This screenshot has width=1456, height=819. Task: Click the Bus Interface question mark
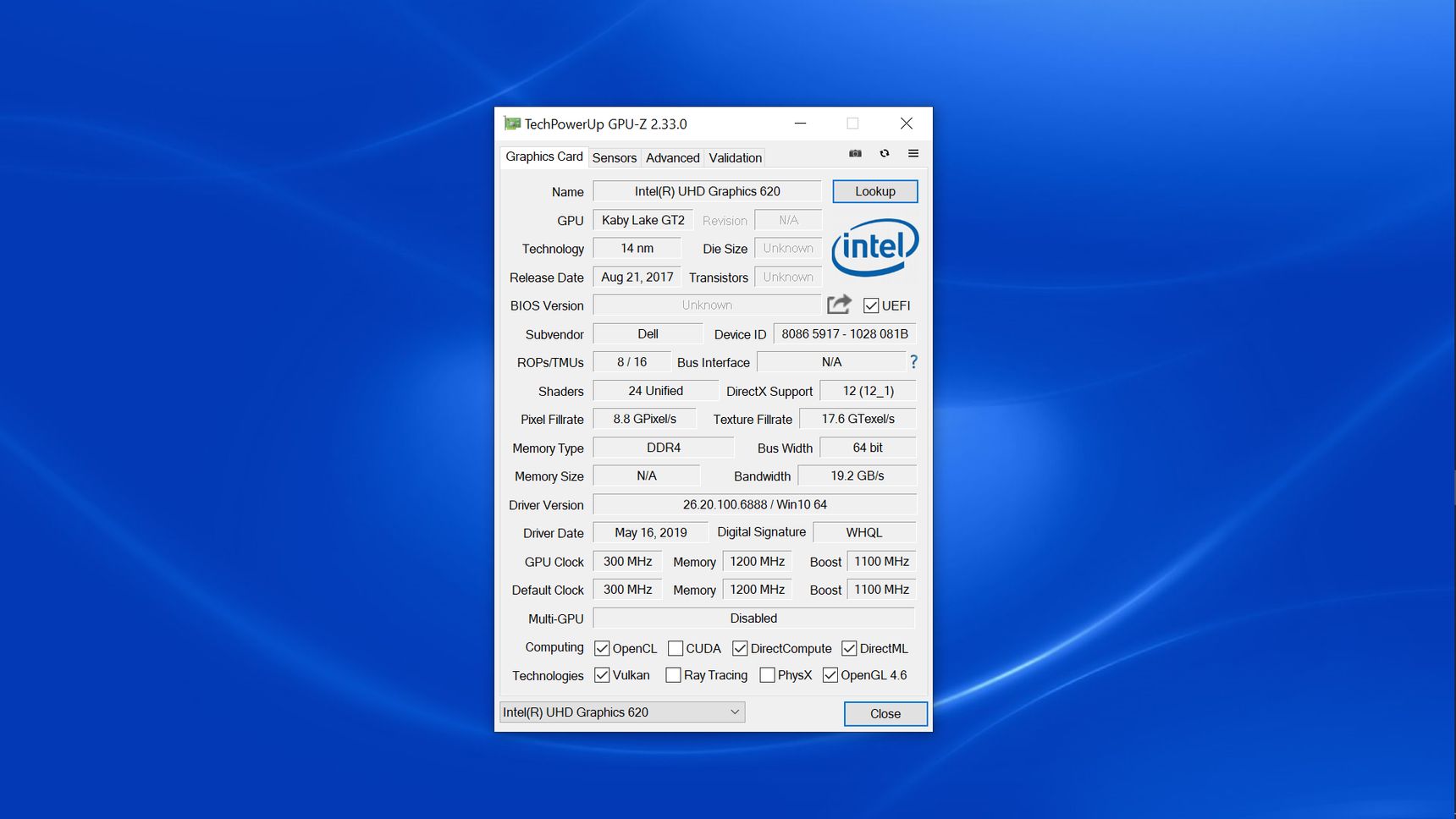(913, 362)
